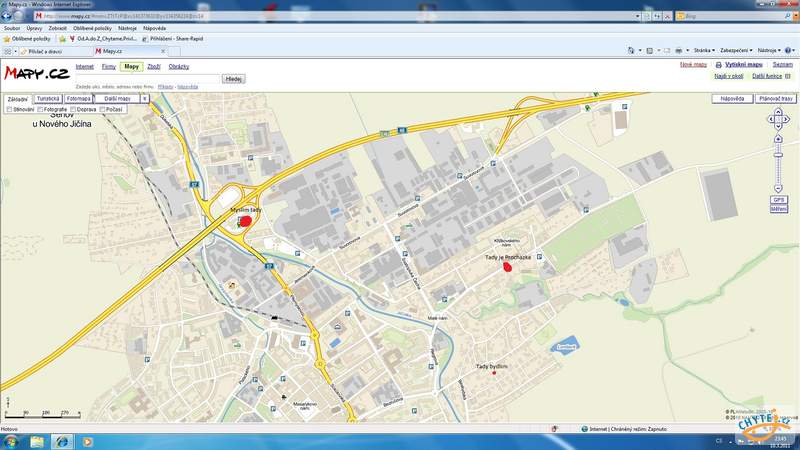Image resolution: width=800 pixels, height=450 pixels.
Task: Zoom out with the minus button below the slider
Action: click(x=778, y=189)
